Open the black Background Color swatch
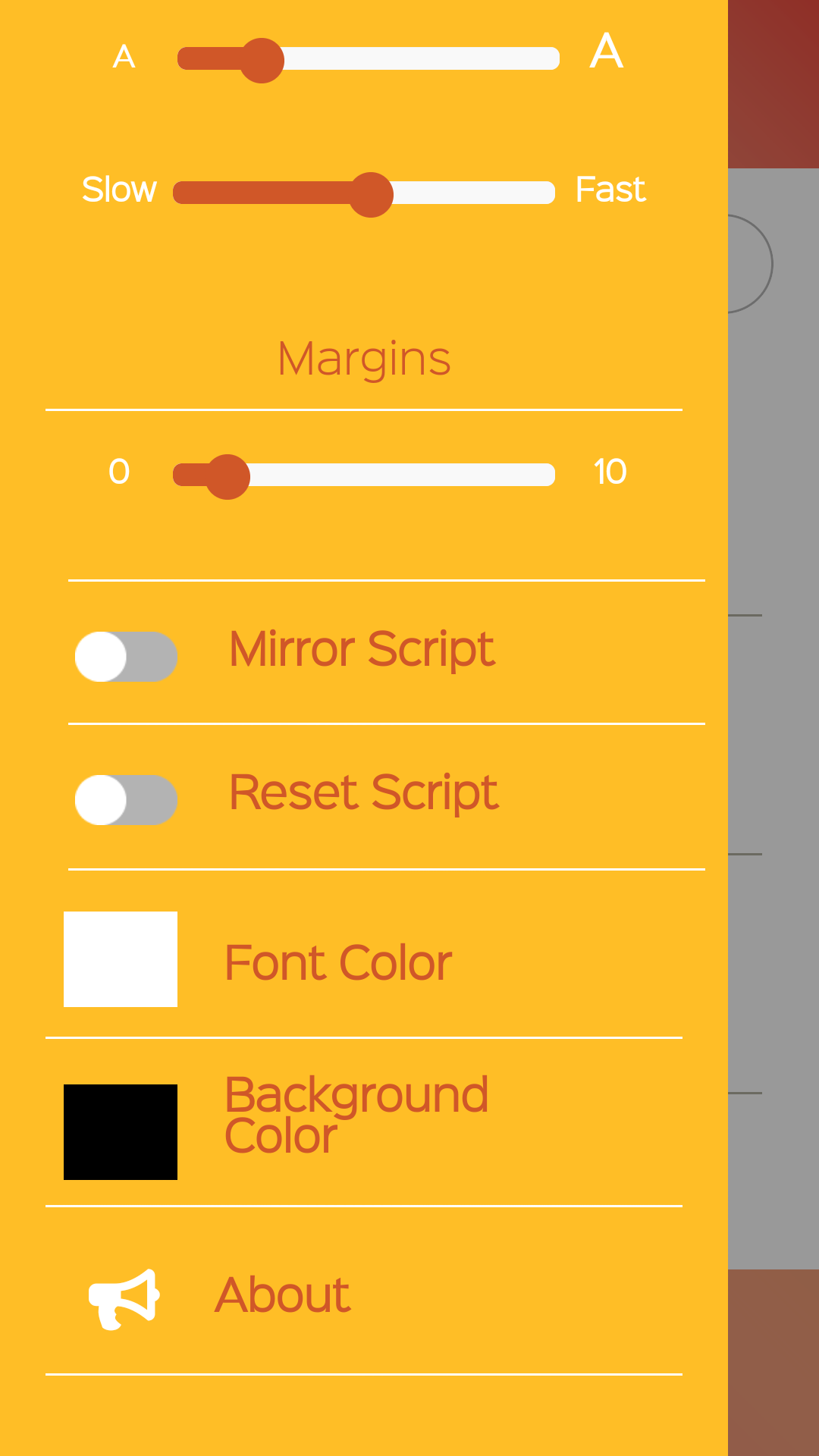 (x=121, y=1132)
